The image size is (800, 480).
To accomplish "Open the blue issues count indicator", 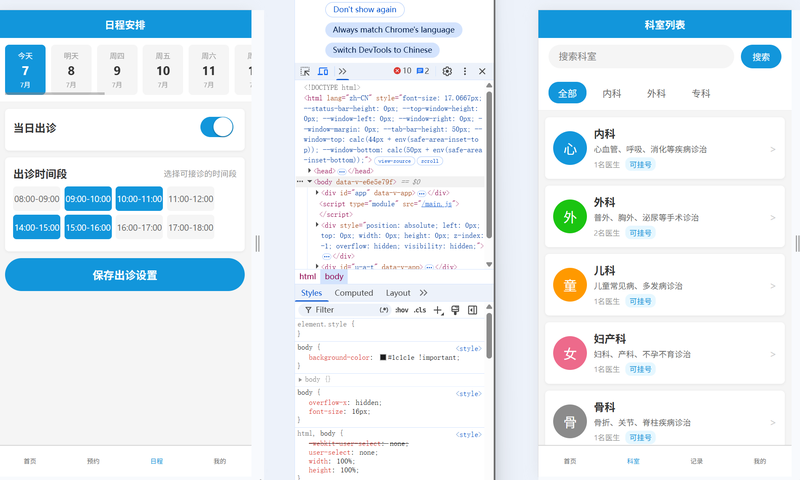I will tap(423, 71).
